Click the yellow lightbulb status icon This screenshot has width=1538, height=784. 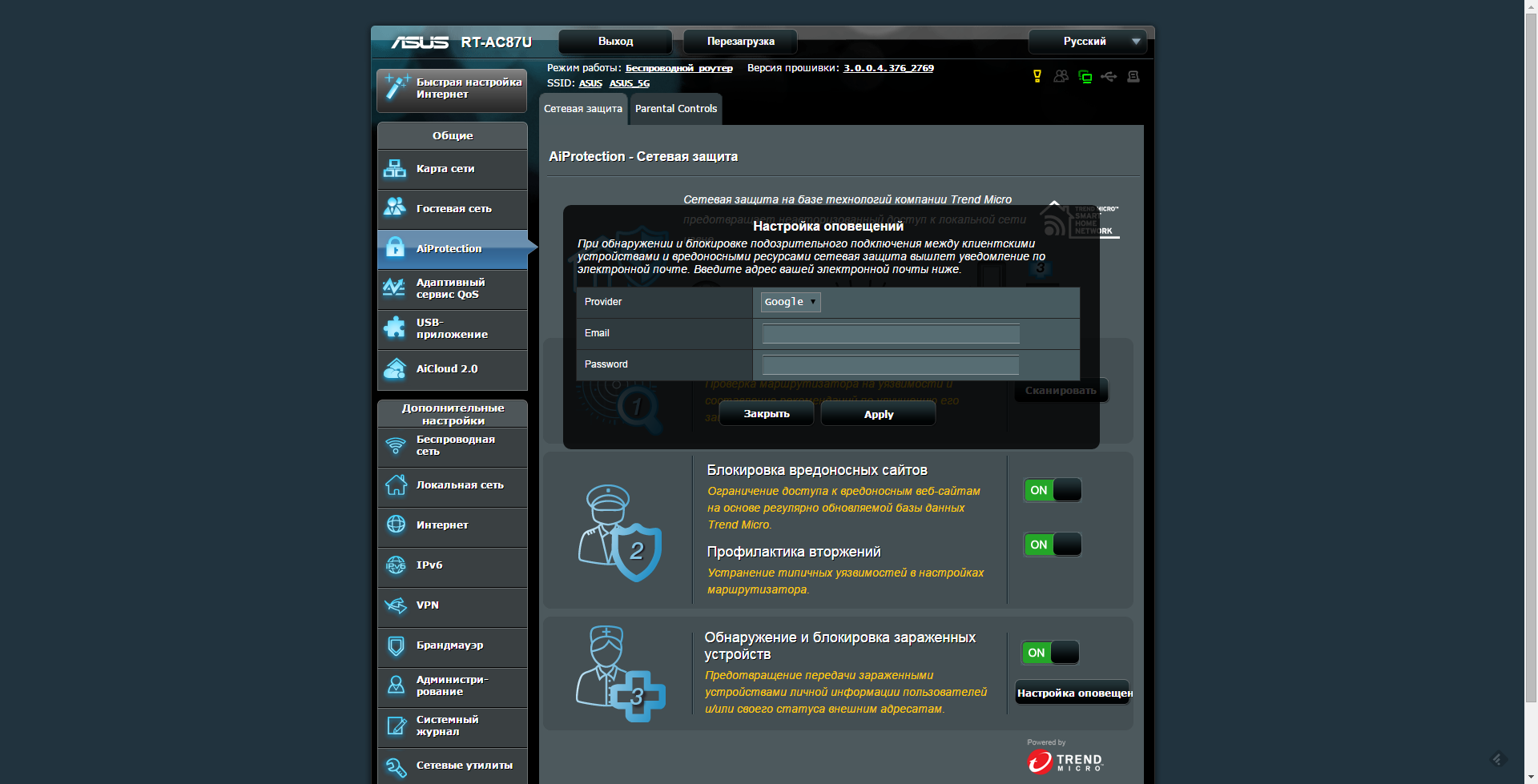tap(1037, 77)
